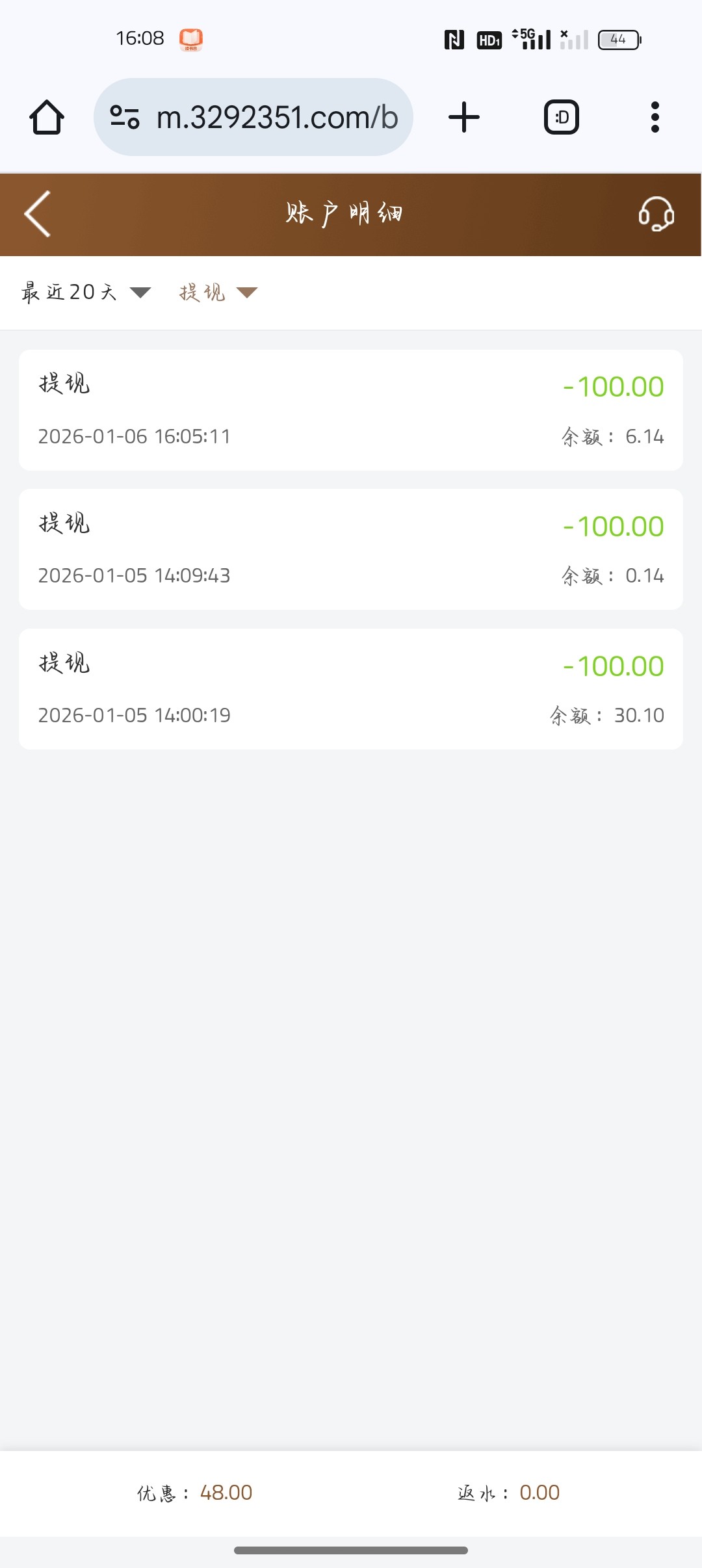The width and height of the screenshot is (702, 1568).
Task: Open withdrawal record from 2026-01-05 14:09:43
Action: (351, 549)
